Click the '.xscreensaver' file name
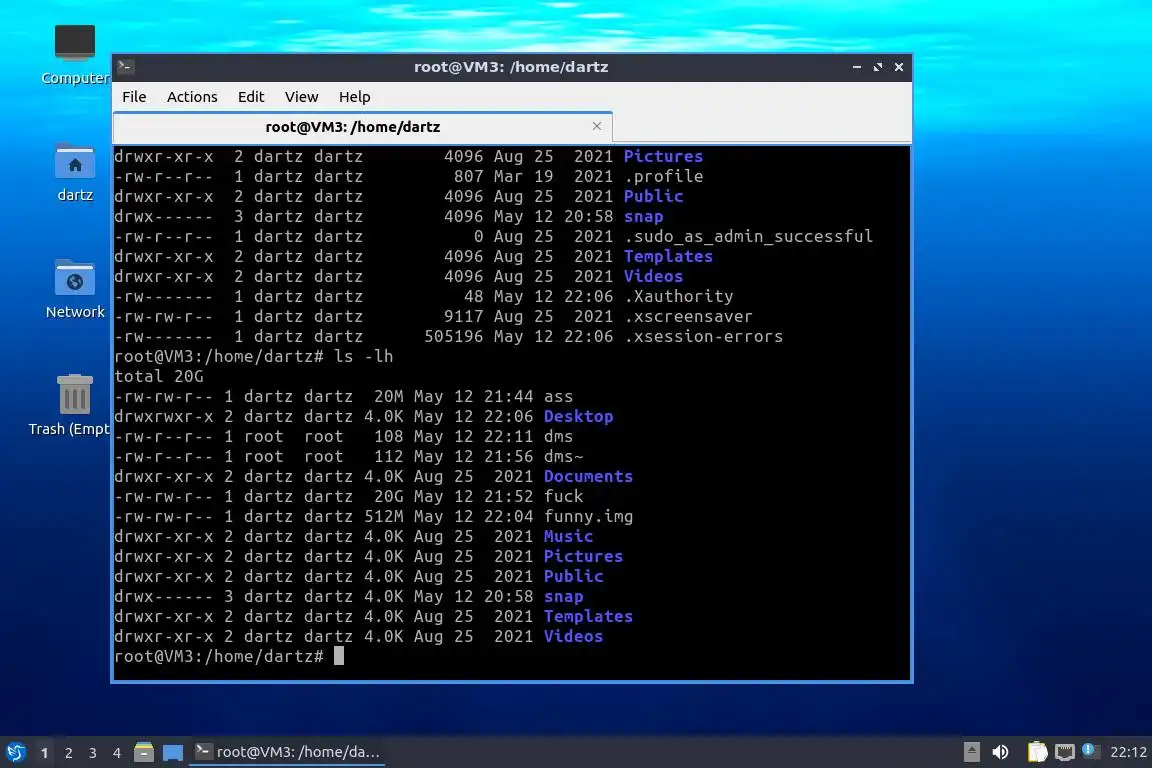The width and height of the screenshot is (1152, 768). 688,317
